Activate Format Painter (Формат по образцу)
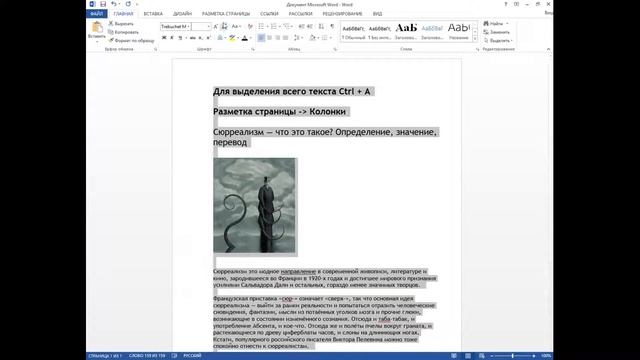Viewport: 640px width, 360px height. (x=131, y=40)
